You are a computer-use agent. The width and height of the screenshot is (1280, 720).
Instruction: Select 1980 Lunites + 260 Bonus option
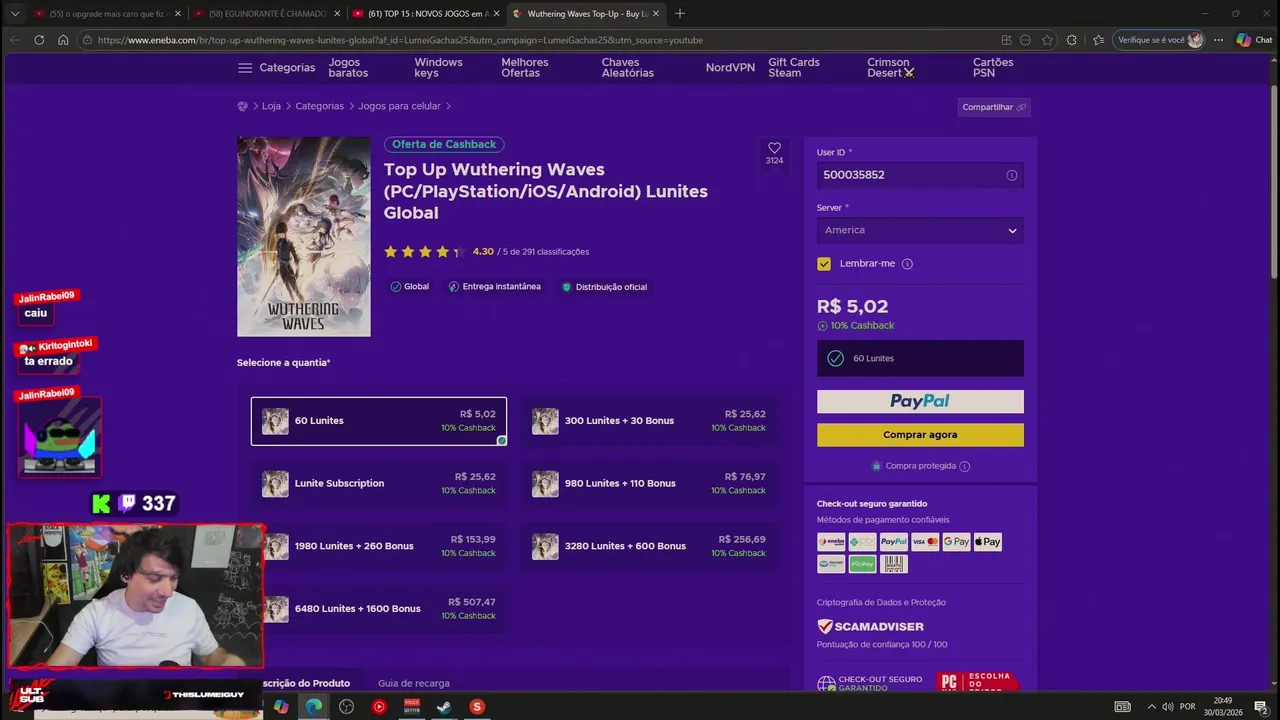pyautogui.click(x=379, y=546)
